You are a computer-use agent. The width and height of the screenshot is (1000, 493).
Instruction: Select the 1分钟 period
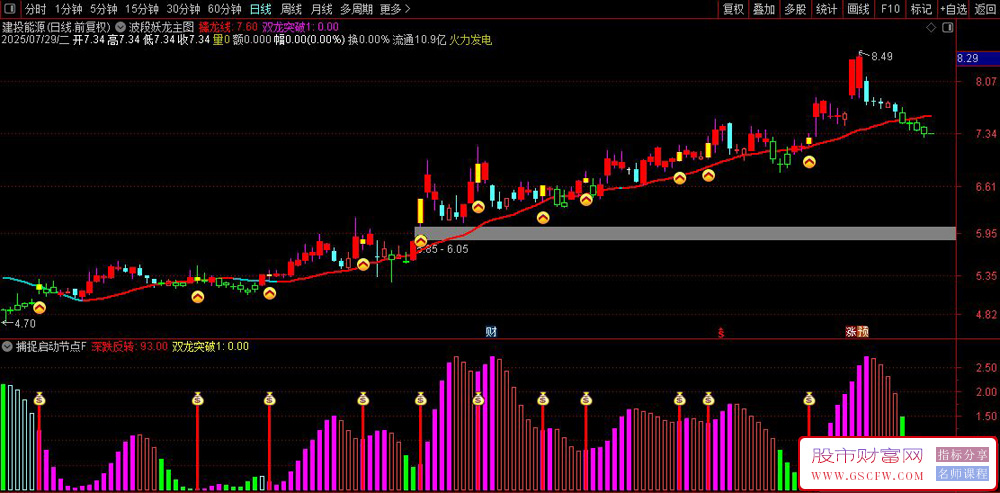[69, 10]
